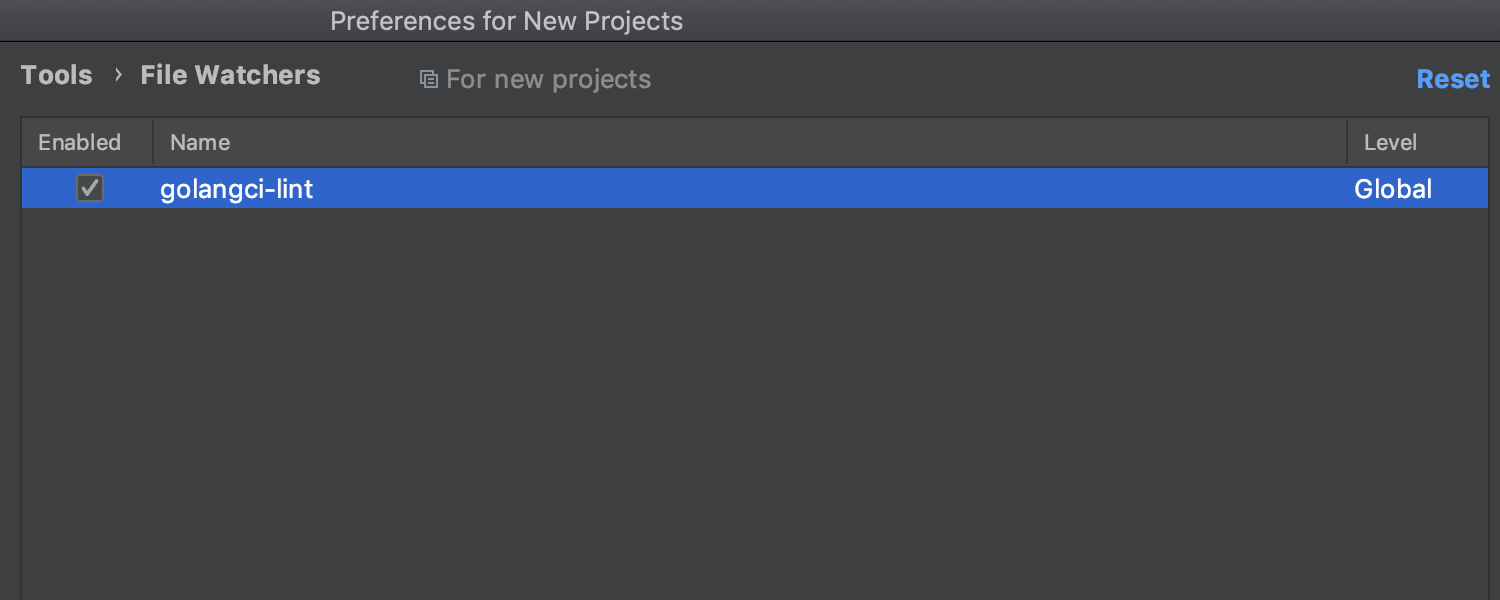The image size is (1500, 600).
Task: Click the Reset link
Action: pos(1453,79)
